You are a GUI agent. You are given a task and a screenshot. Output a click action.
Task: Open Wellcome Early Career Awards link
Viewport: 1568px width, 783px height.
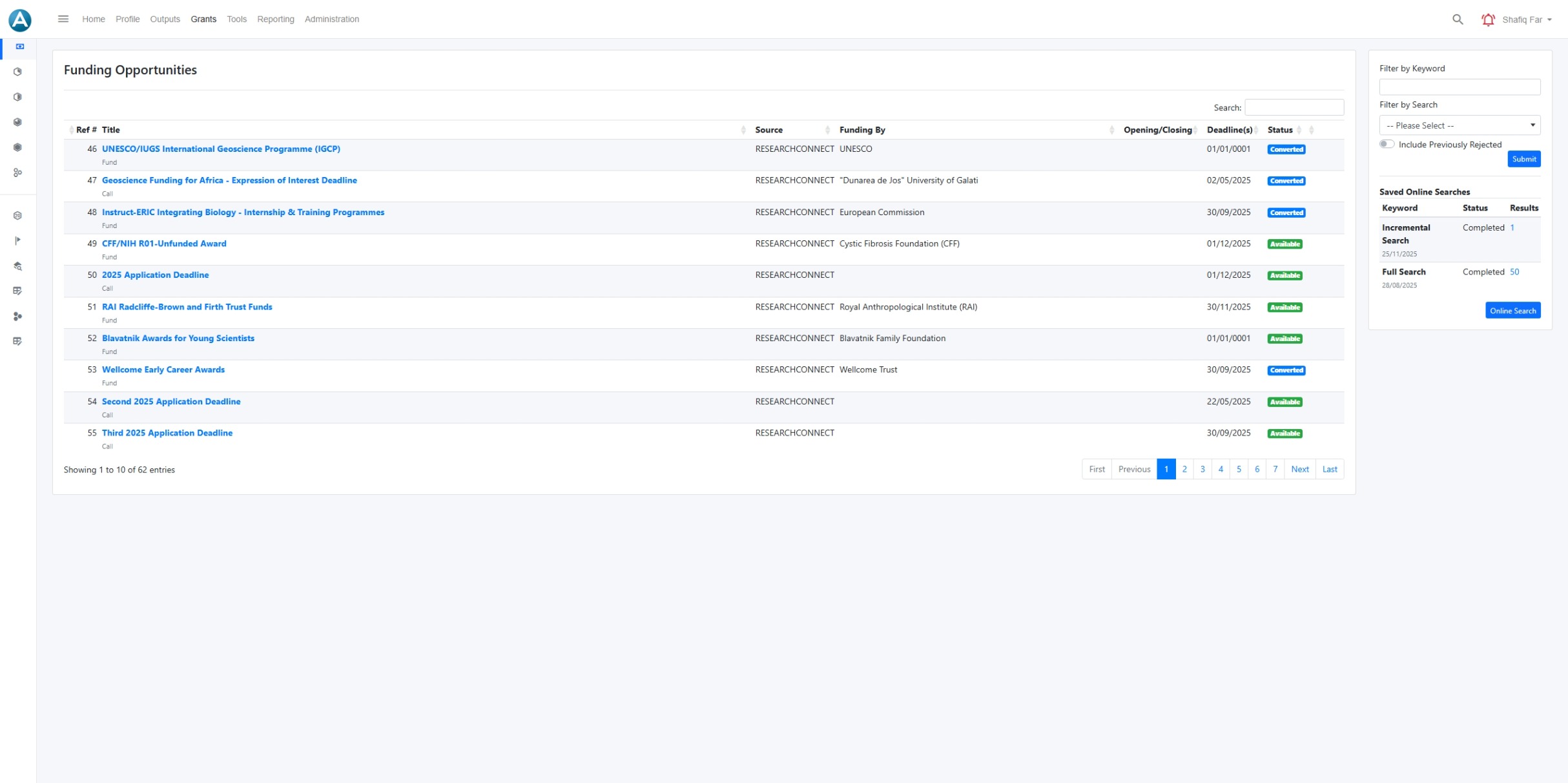(x=163, y=370)
